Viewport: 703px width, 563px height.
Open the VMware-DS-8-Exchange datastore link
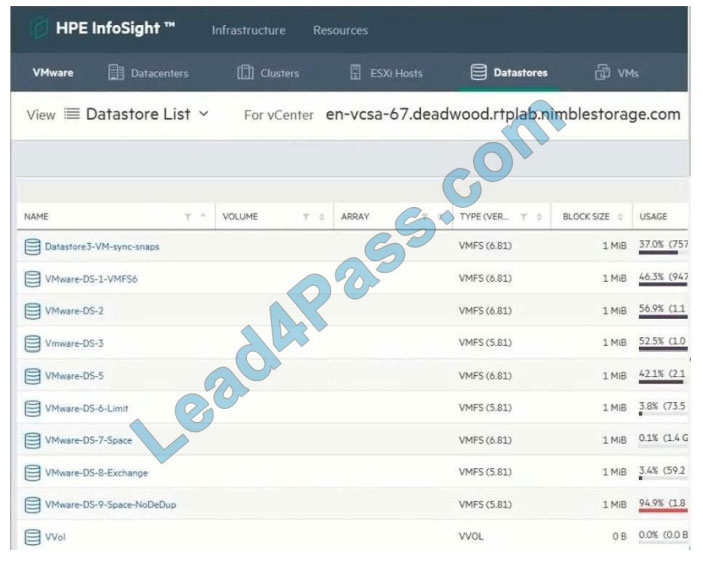pos(96,472)
